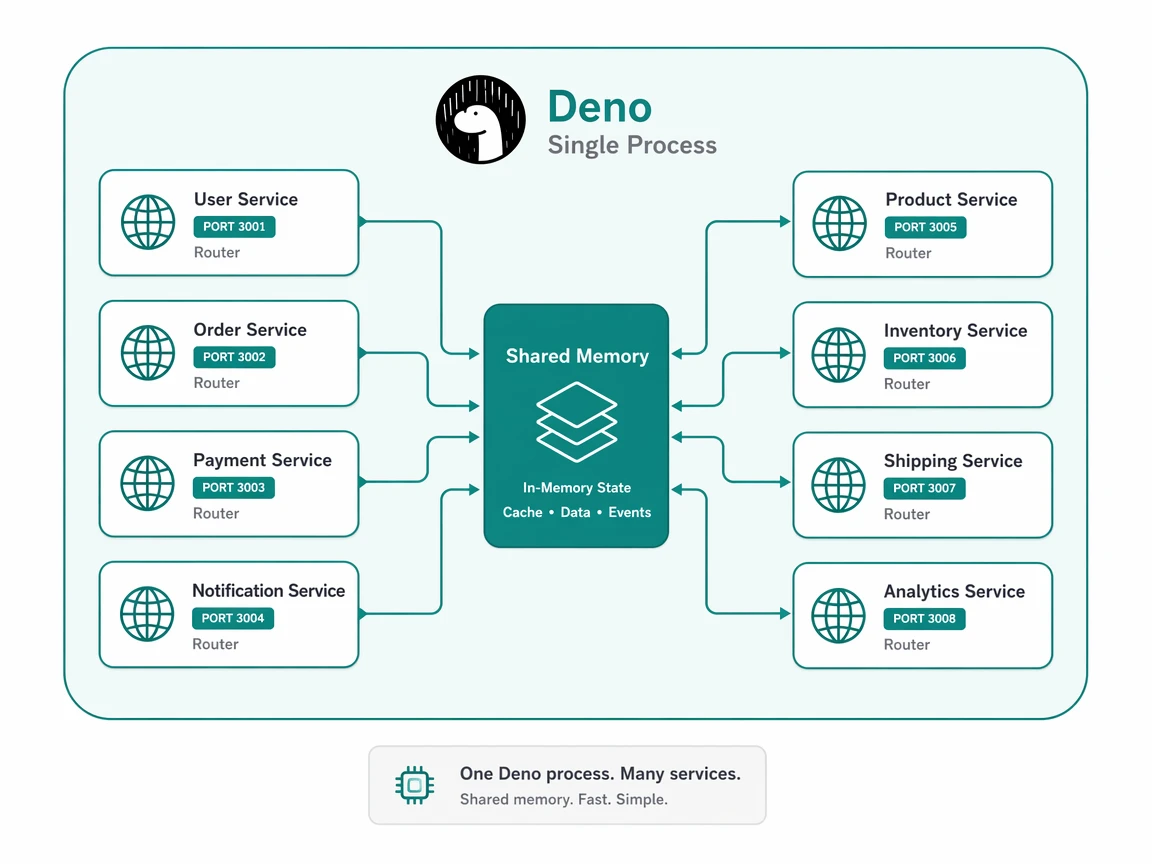Click the Order Service globe icon
The height and width of the screenshot is (864, 1152).
148,353
